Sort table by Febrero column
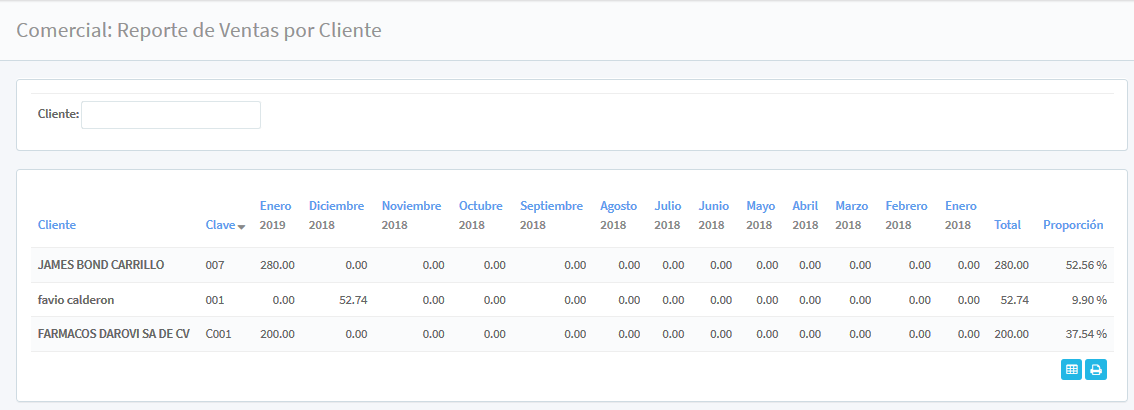Image resolution: width=1134 pixels, height=410 pixels. [x=906, y=206]
